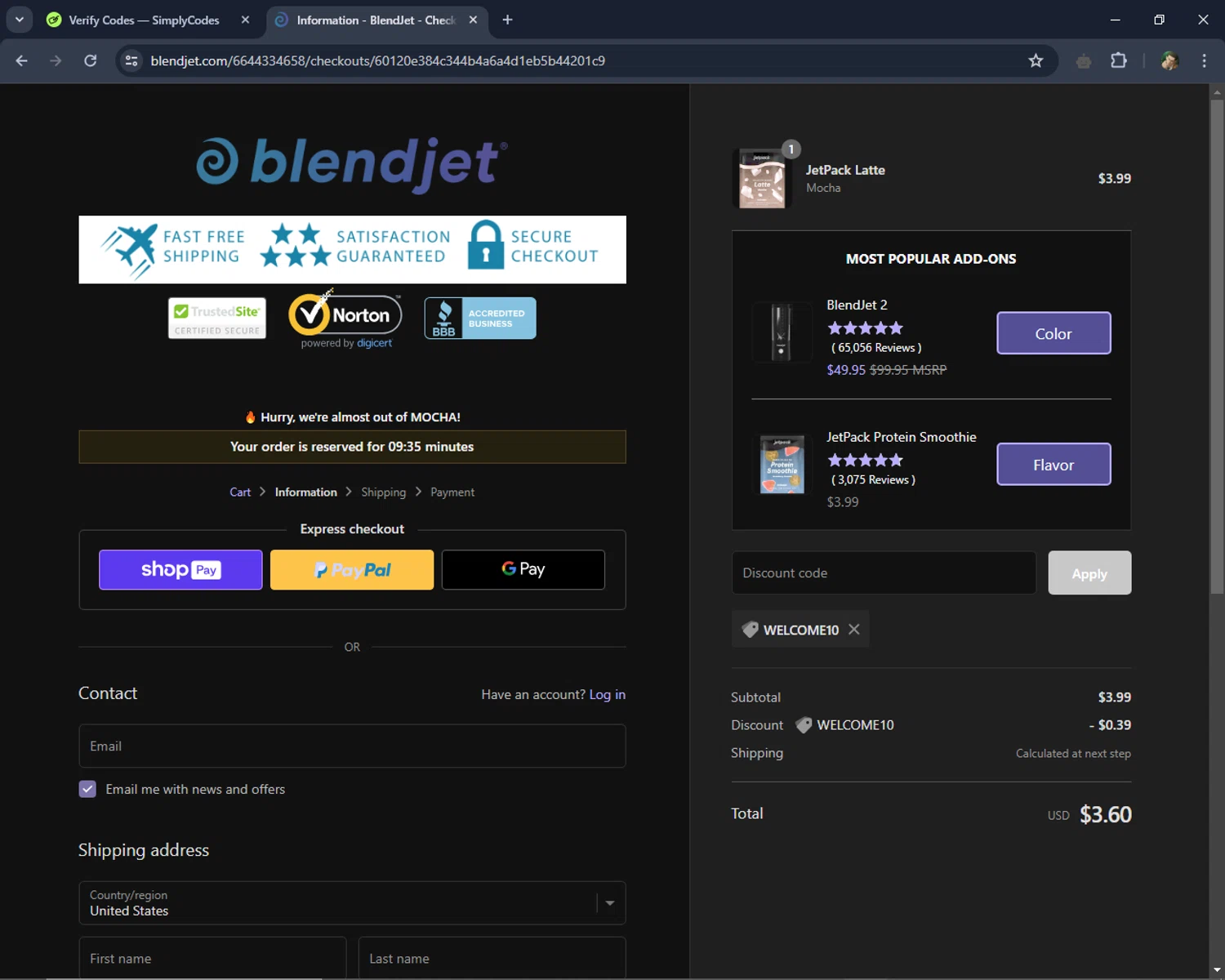Click the Shipping breadcrumb step
This screenshot has height=980, width=1225.
(x=383, y=492)
